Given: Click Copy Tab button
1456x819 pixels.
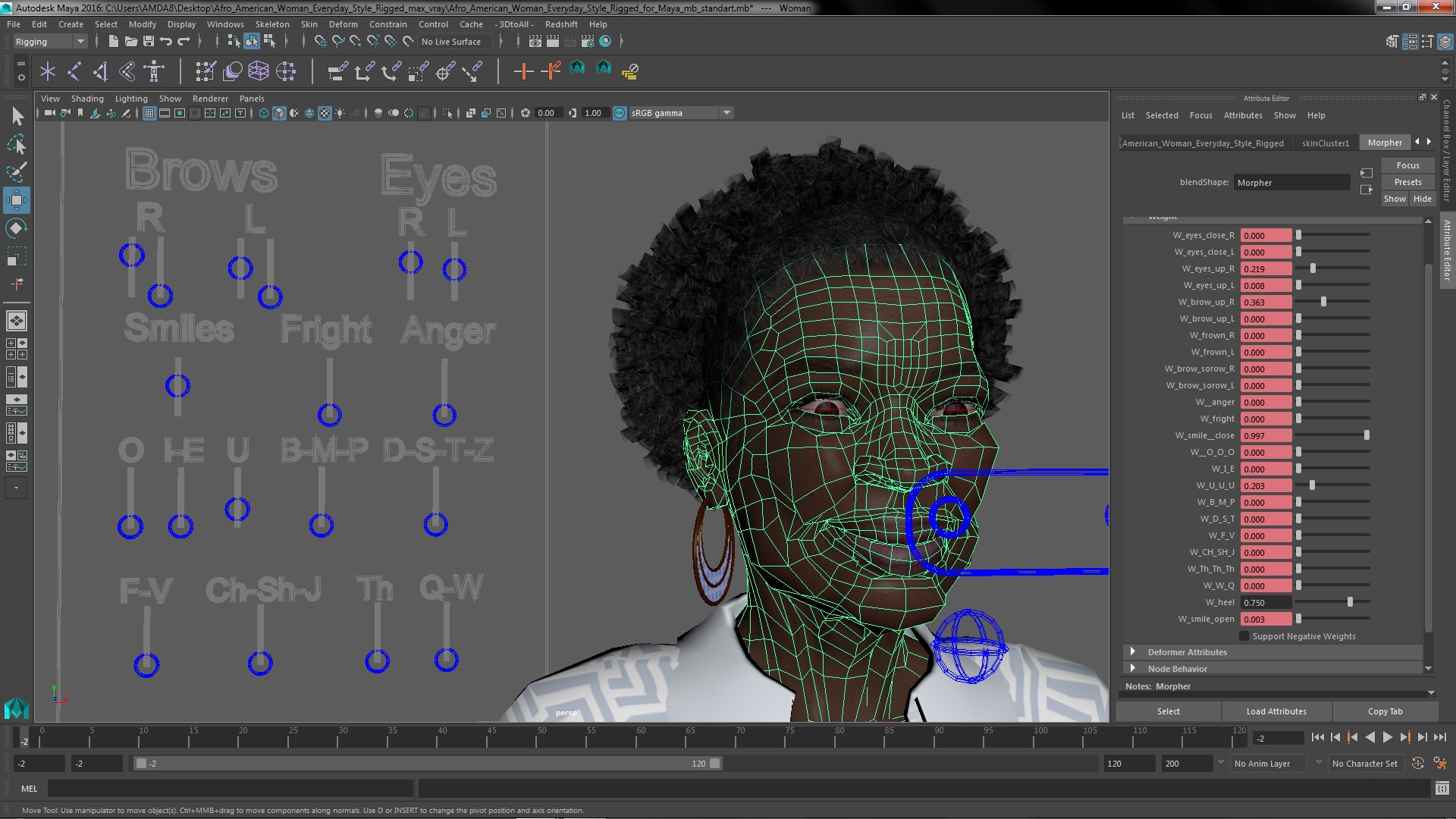Looking at the screenshot, I should pos(1385,711).
